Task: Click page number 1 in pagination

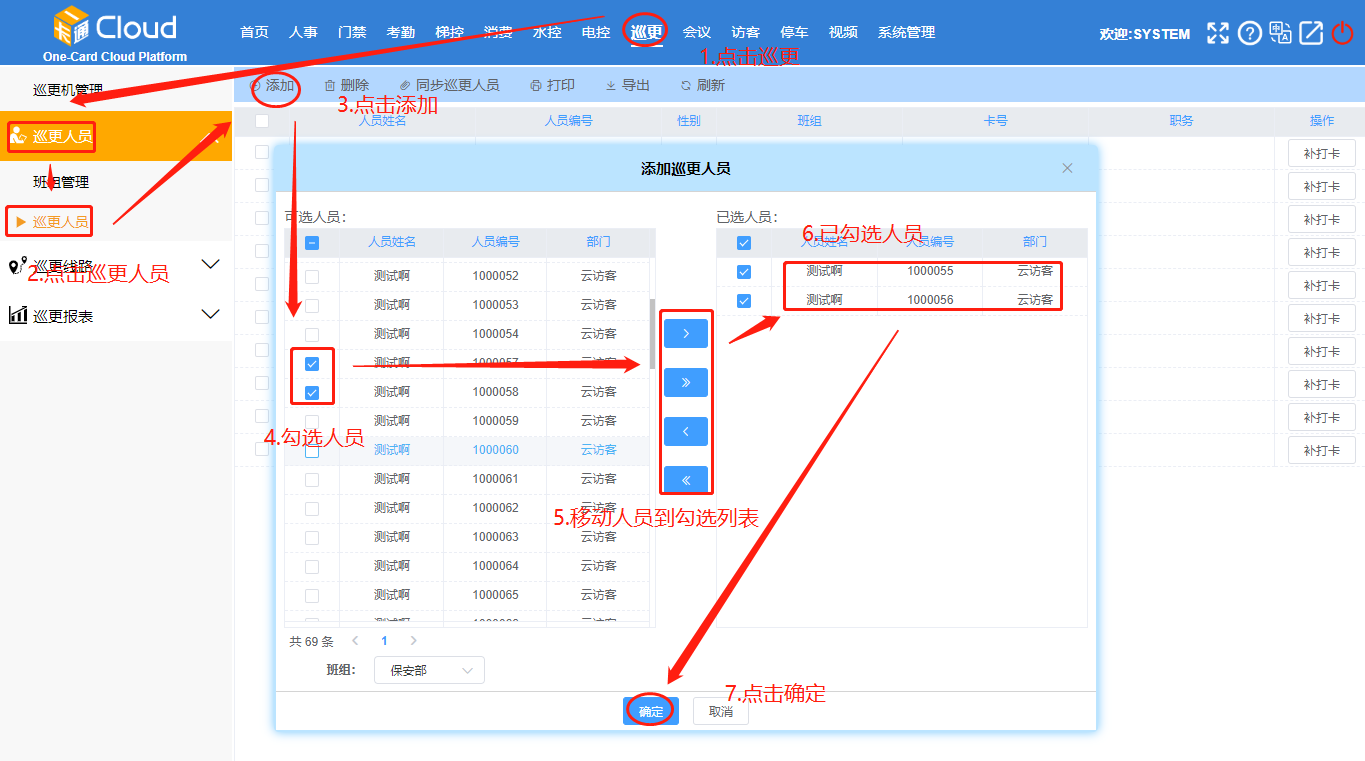Action: tap(384, 640)
